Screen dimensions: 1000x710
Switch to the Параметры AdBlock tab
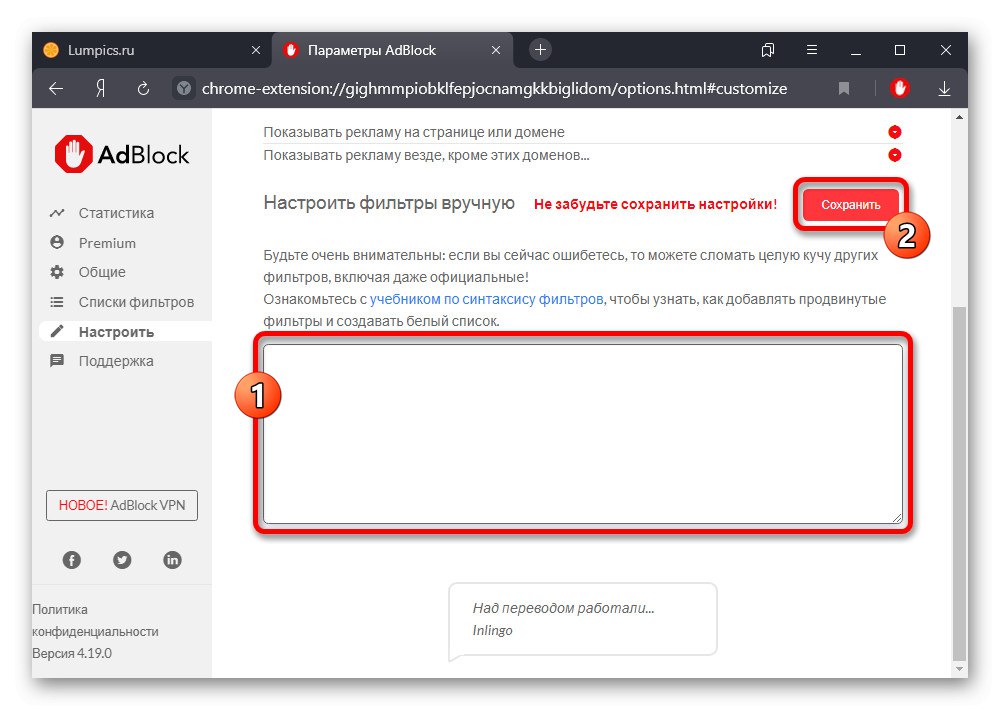[392, 50]
